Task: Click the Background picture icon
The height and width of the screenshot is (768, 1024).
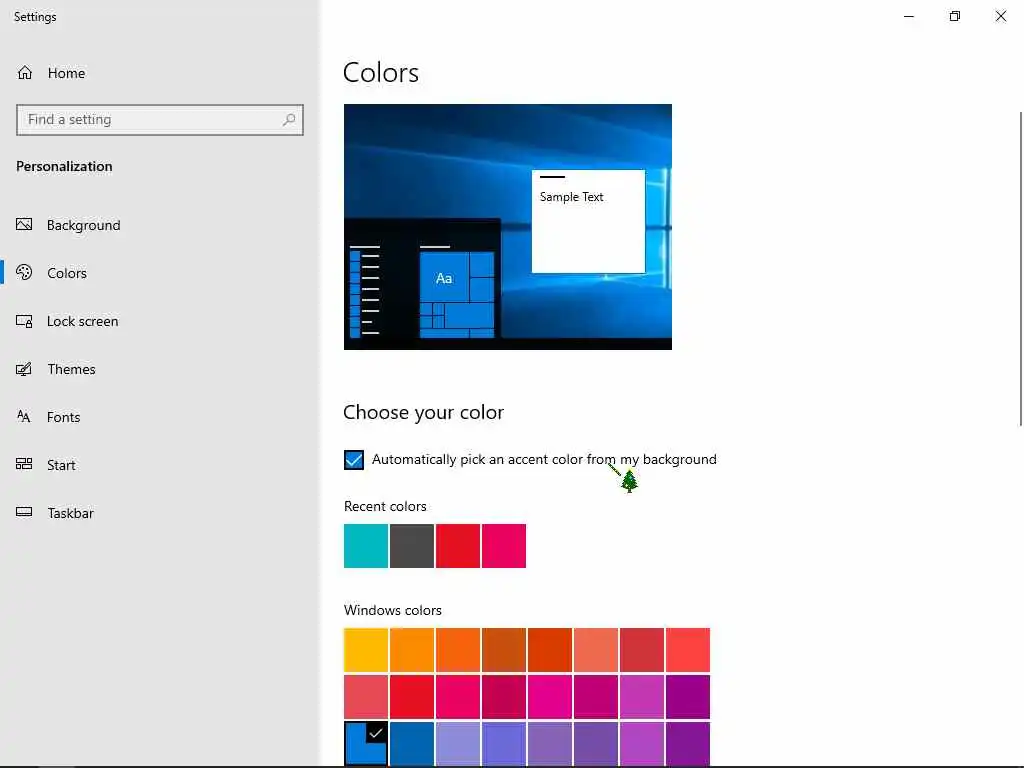Action: point(24,225)
